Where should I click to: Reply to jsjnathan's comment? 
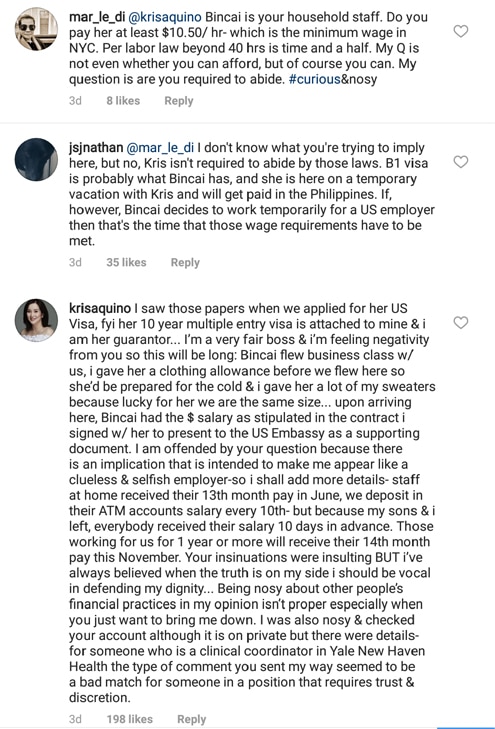click(x=185, y=263)
